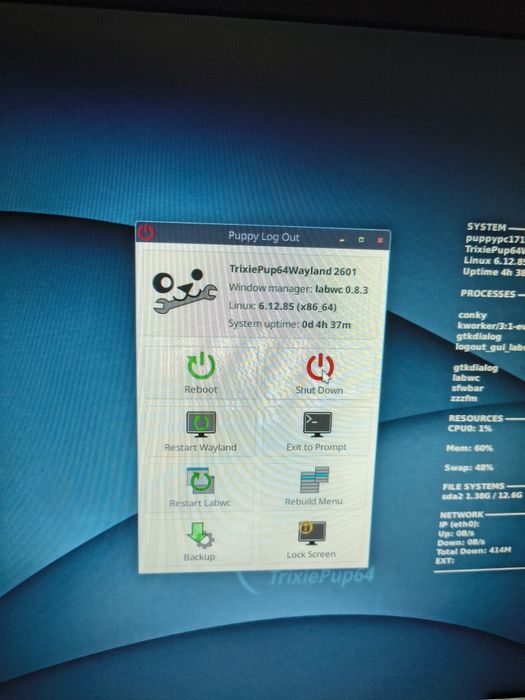Viewport: 525px width, 700px height.
Task: Click the zzzfm process entry
Action: (x=464, y=398)
